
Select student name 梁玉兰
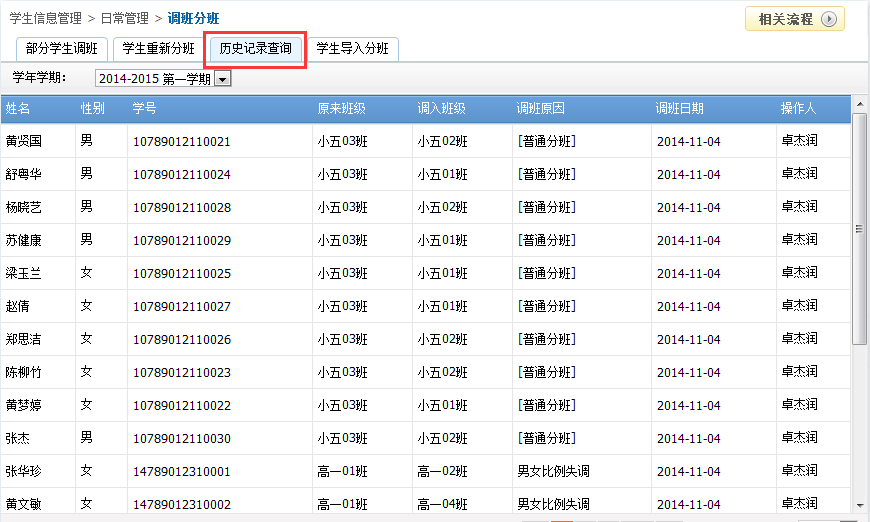pos(24,273)
